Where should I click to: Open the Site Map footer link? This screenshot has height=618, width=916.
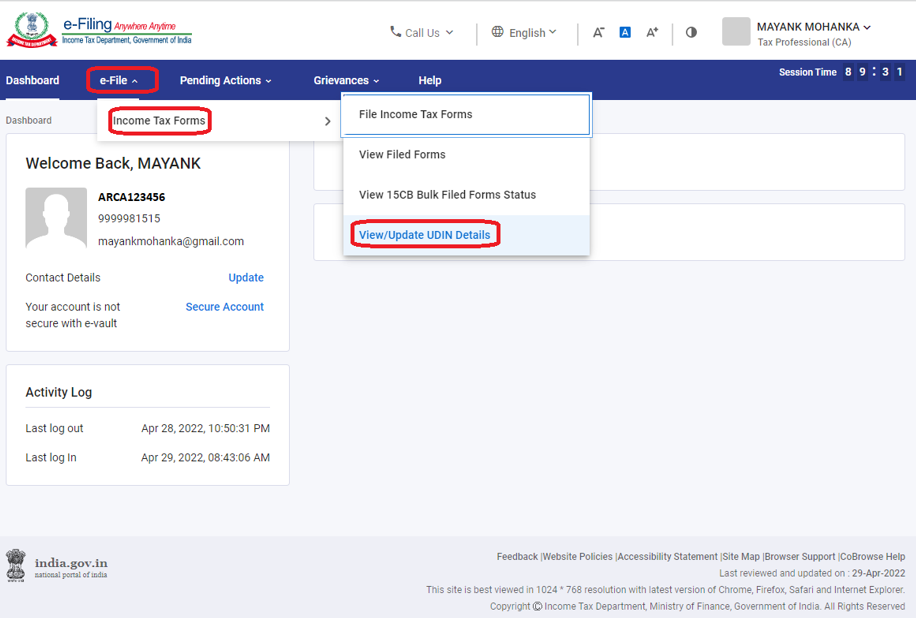(x=741, y=557)
